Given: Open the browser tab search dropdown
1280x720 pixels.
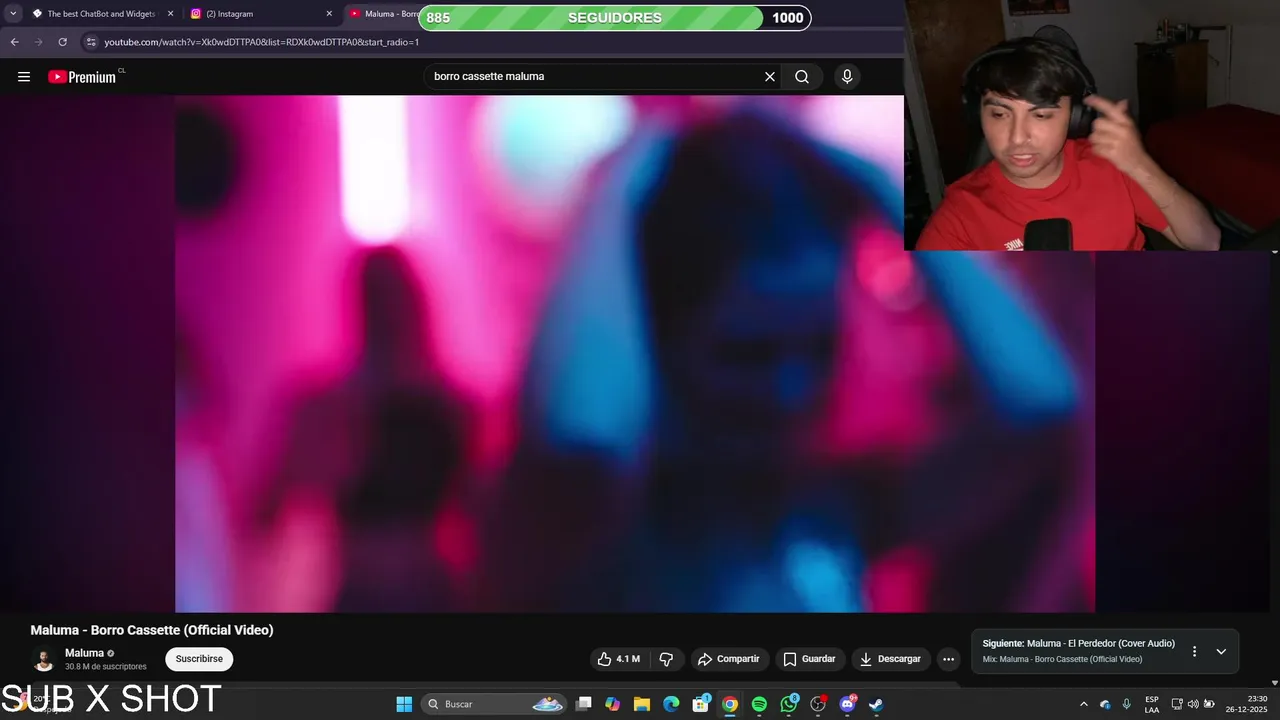Looking at the screenshot, I should coord(13,14).
